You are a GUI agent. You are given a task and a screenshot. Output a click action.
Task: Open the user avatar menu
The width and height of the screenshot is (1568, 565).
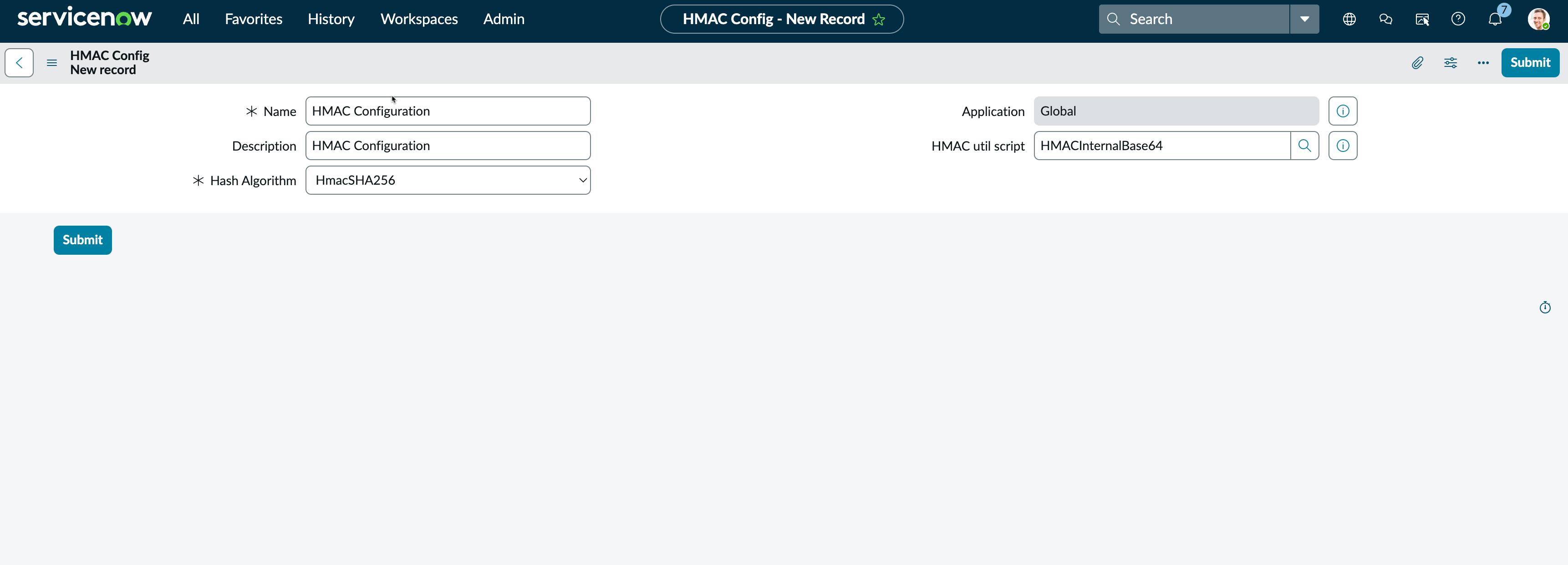[x=1539, y=20]
